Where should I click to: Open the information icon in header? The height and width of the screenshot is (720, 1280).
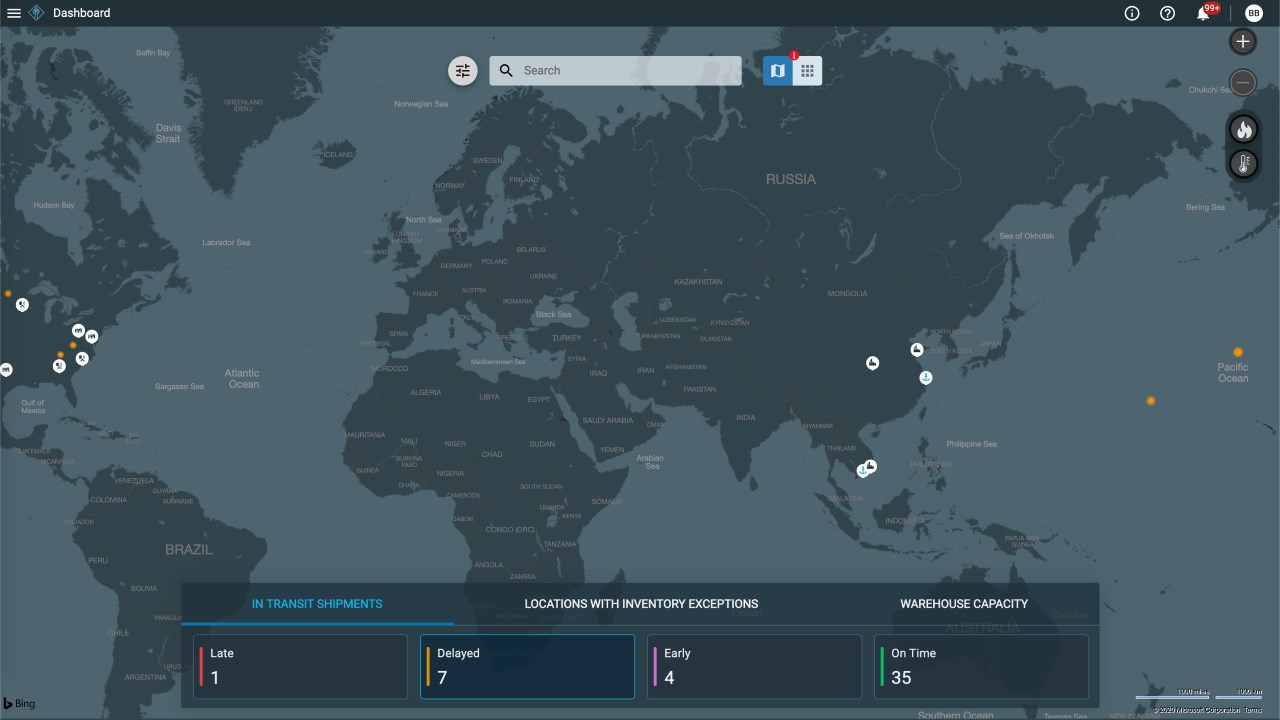tap(1132, 13)
